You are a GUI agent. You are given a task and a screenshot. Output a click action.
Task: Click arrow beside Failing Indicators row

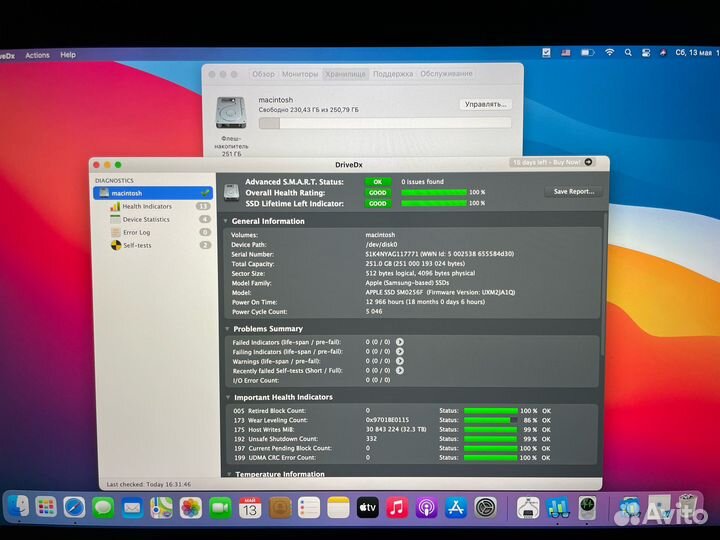(400, 351)
